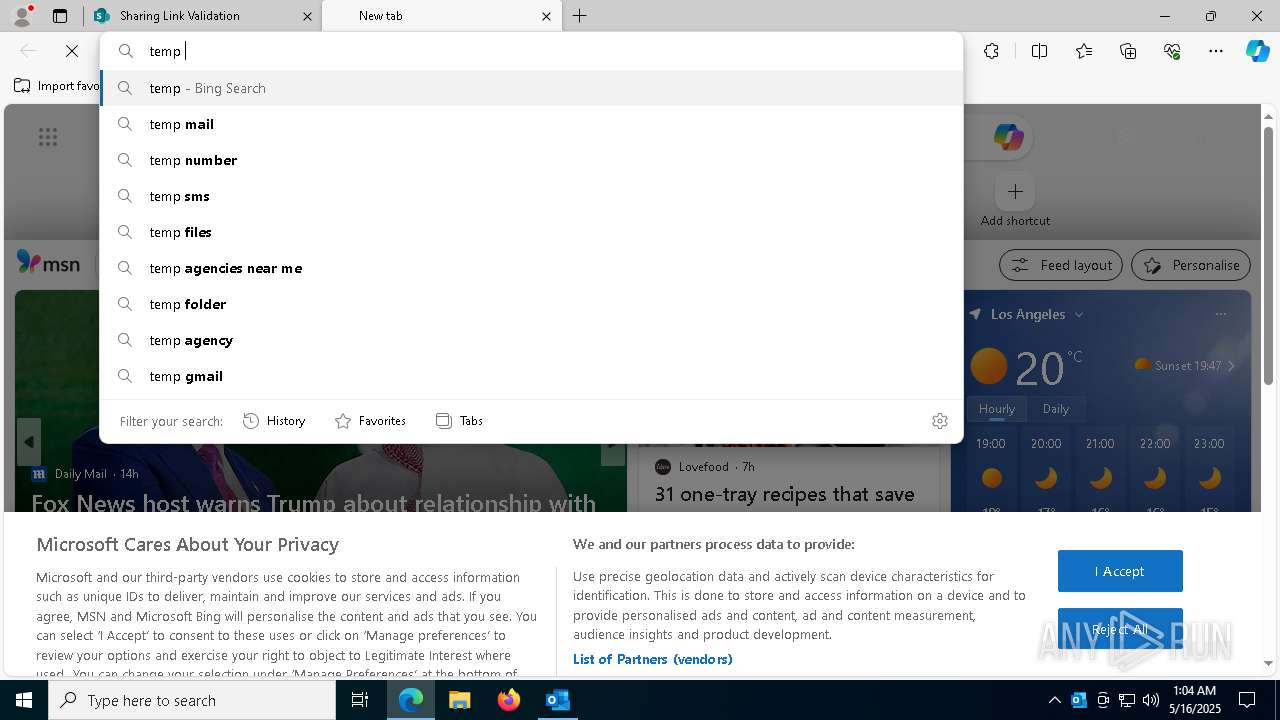The height and width of the screenshot is (720, 1280).
Task: Open Outlook from taskbar
Action: (x=557, y=700)
